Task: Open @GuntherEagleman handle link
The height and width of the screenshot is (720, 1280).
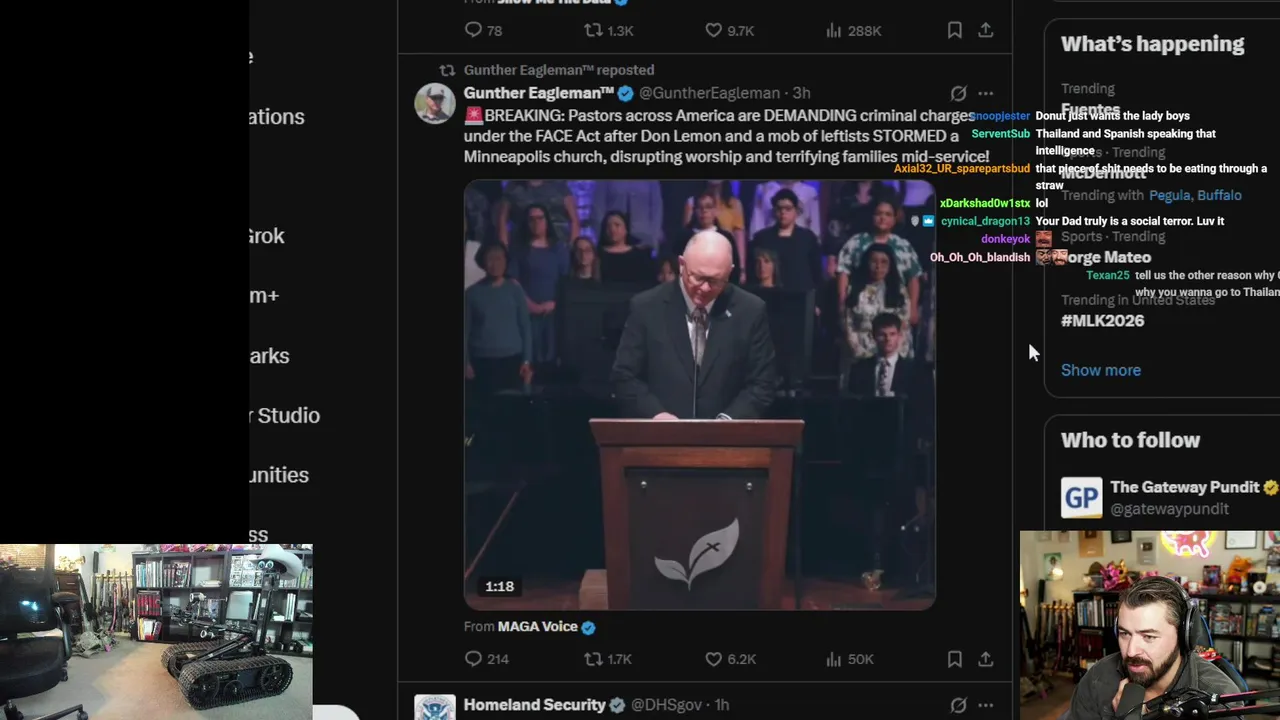Action: [x=709, y=93]
